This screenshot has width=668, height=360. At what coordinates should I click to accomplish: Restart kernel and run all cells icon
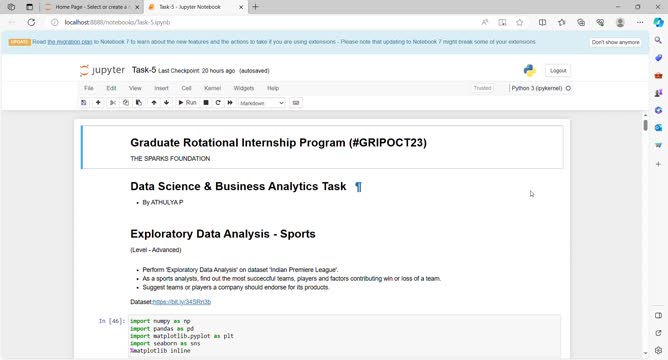(230, 103)
